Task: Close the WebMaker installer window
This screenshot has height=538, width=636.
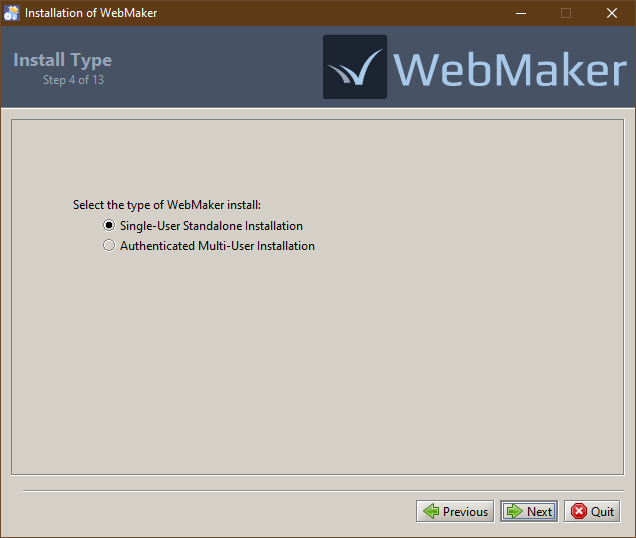Action: (x=612, y=13)
